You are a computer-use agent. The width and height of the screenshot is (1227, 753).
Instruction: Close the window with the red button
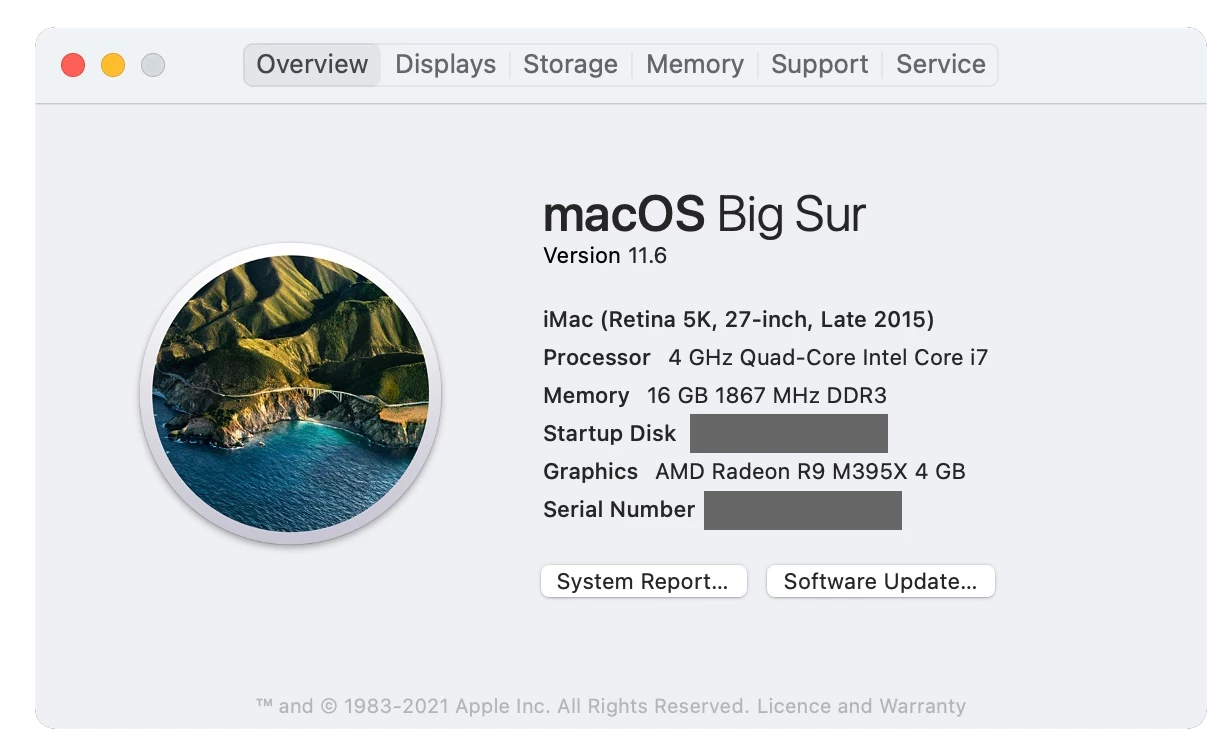pyautogui.click(x=73, y=65)
